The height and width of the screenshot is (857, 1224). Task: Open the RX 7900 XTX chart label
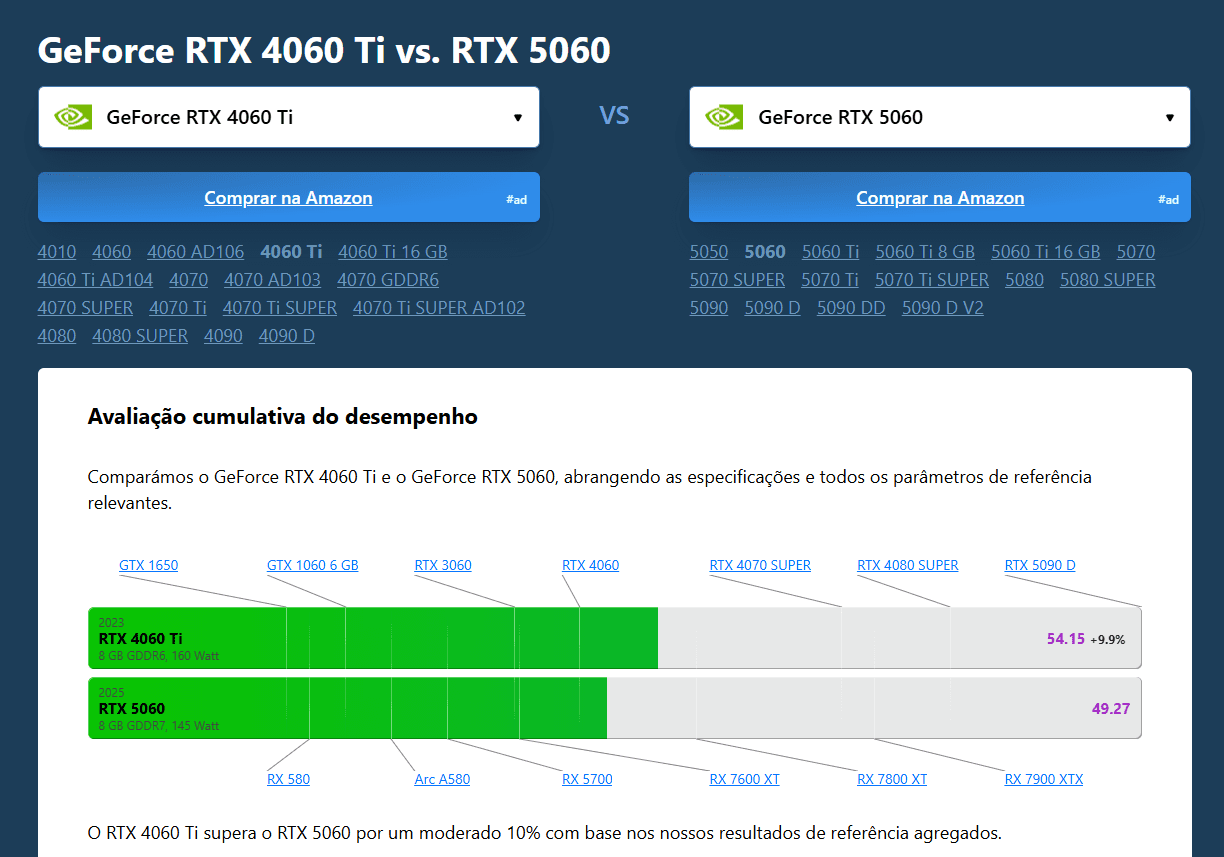pos(1043,778)
